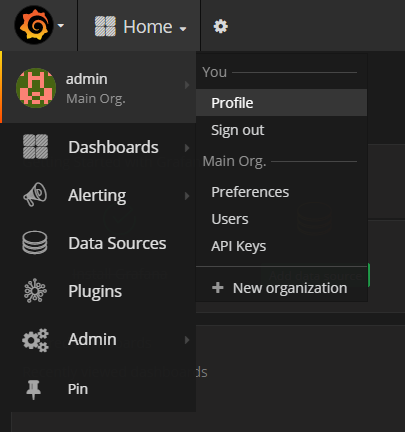Viewport: 405px width, 432px height.
Task: Click the Home dashboard grid icon
Action: click(105, 26)
